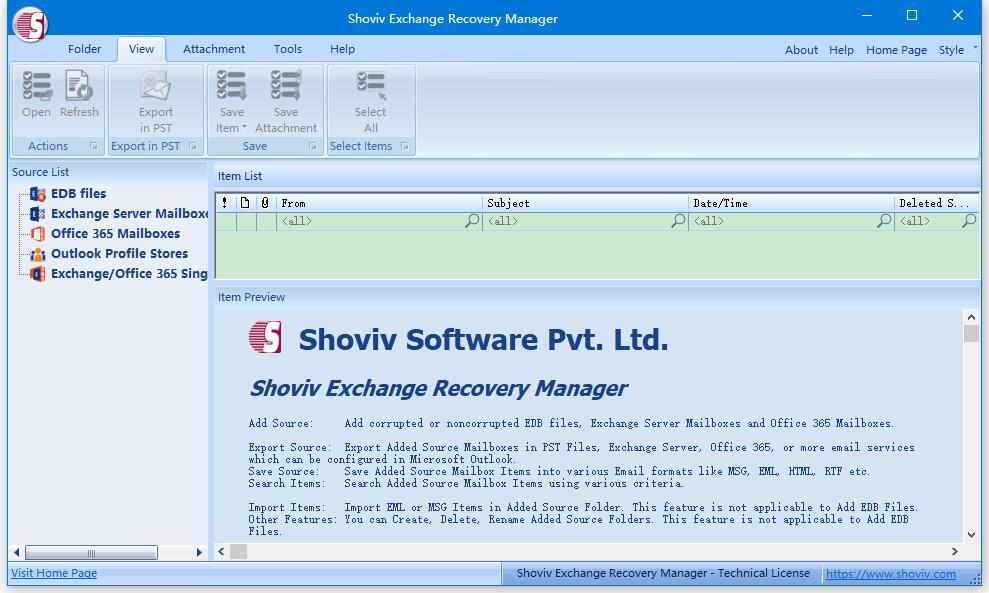Open the https://www.shoviv.com link
Screen dimensions: 989x593
click(891, 573)
